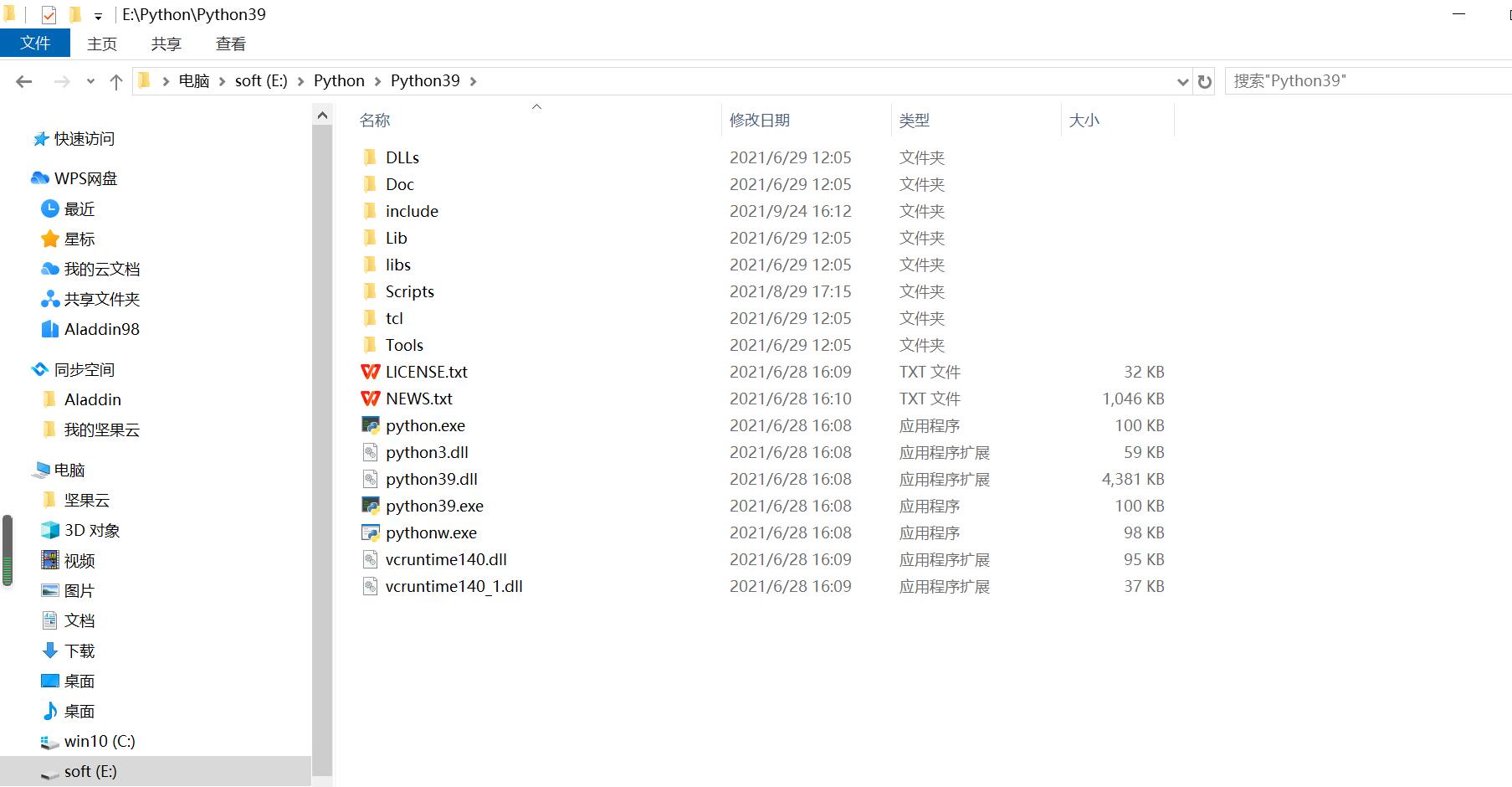The image size is (1512, 787).
Task: Click the pythonw.exe application icon
Action: 370,532
